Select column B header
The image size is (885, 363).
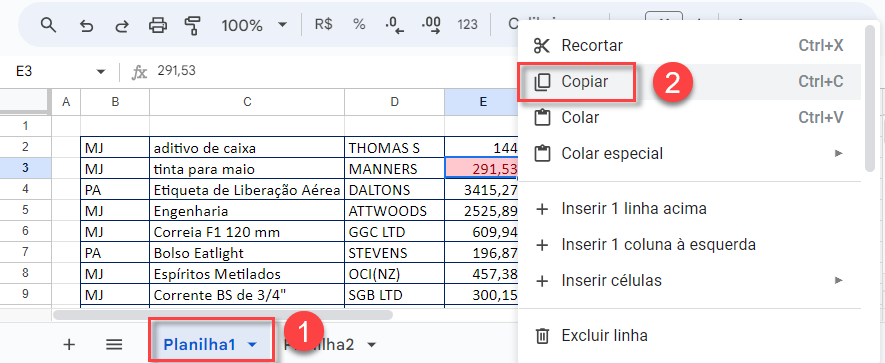pos(115,102)
